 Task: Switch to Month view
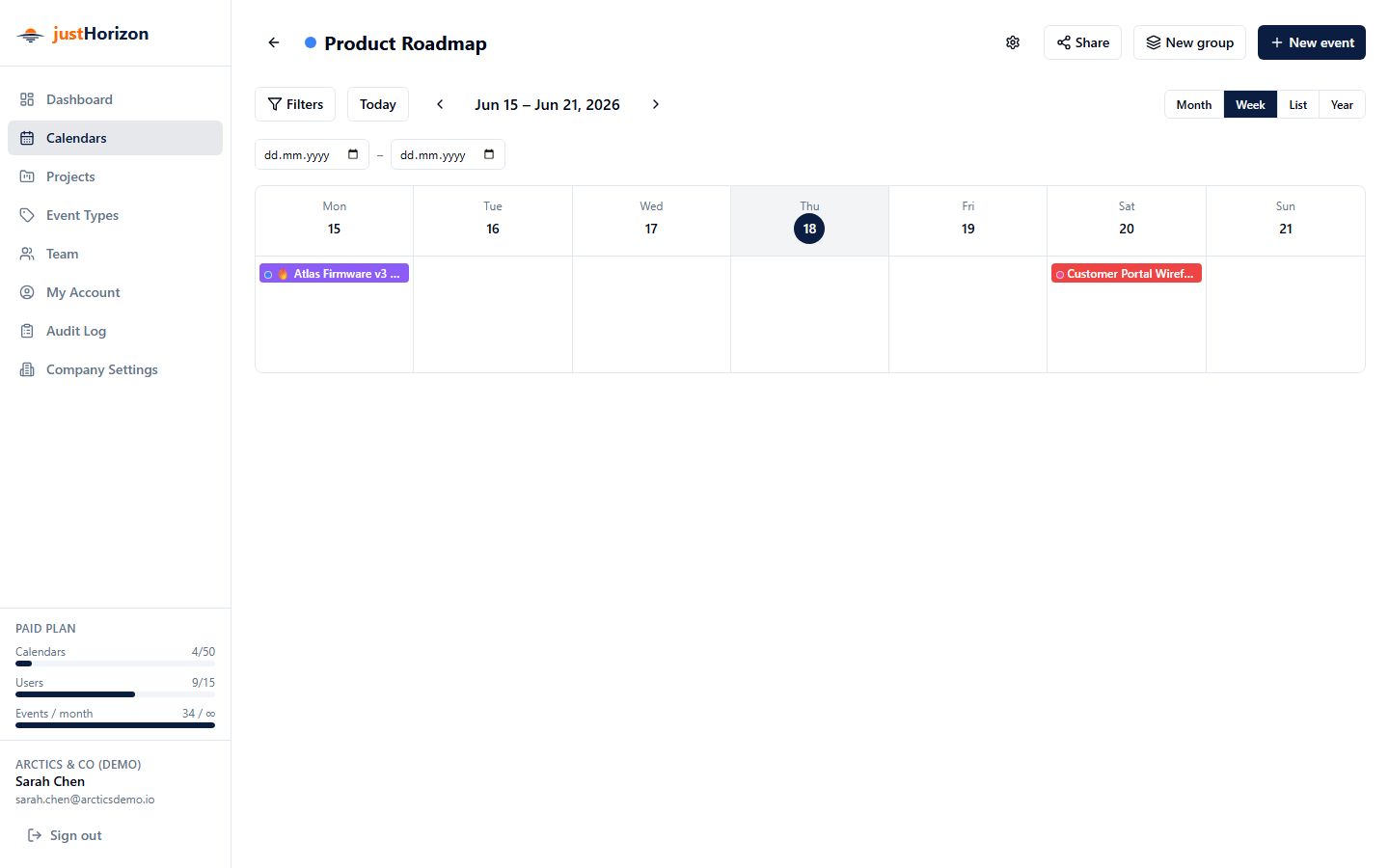[1194, 104]
